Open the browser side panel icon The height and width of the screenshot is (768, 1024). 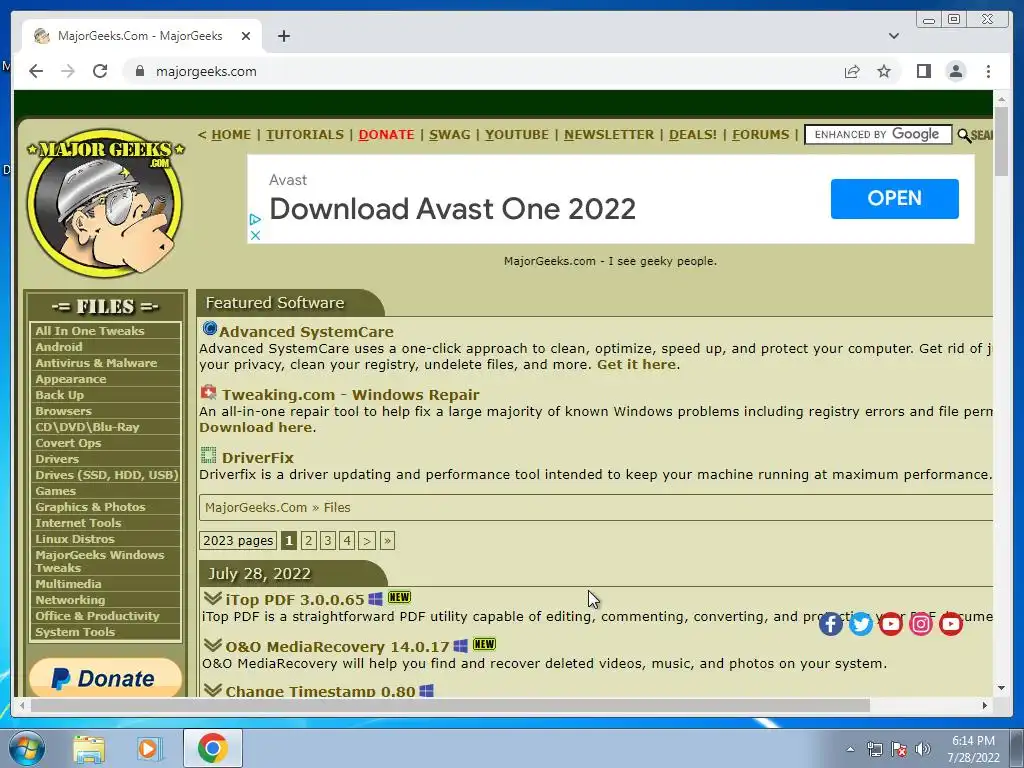923,71
